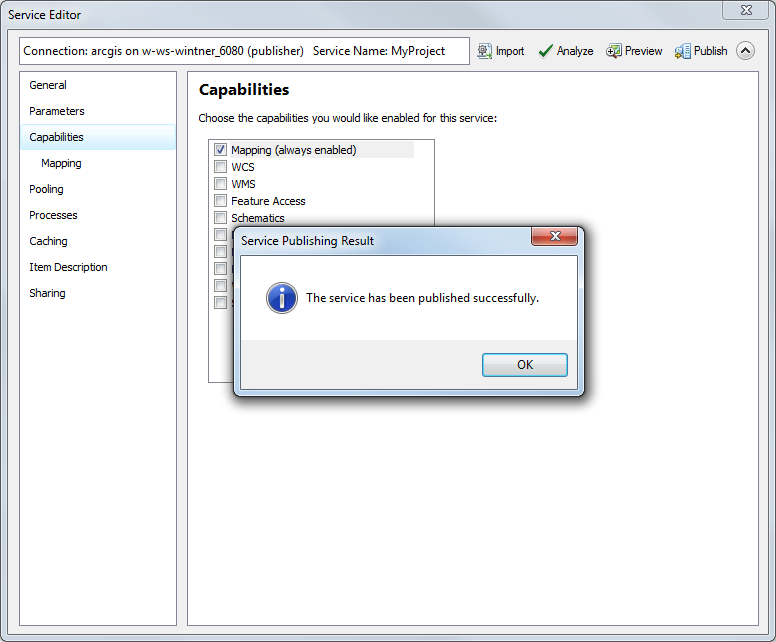Open the General settings page
The height and width of the screenshot is (642, 776).
click(98, 85)
